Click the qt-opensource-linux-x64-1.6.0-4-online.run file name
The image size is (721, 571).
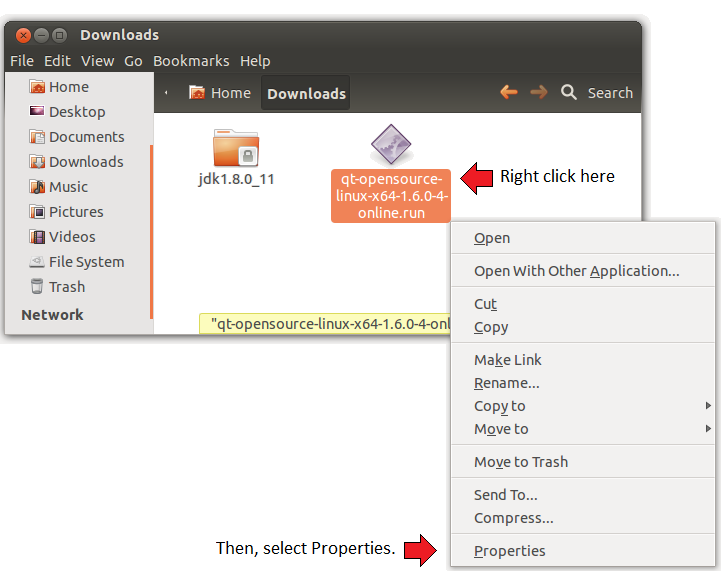coord(391,196)
